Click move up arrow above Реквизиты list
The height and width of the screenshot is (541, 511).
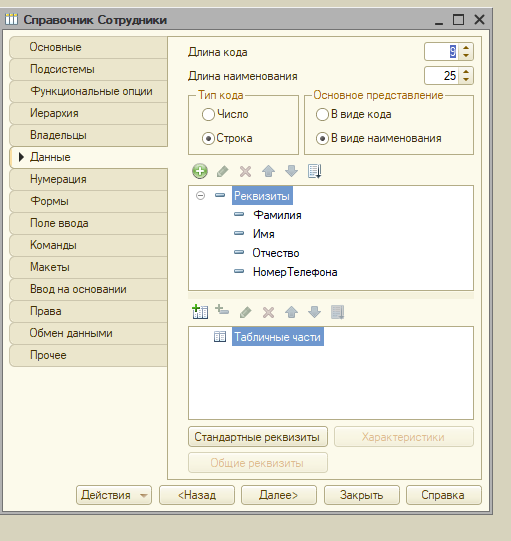[x=268, y=171]
